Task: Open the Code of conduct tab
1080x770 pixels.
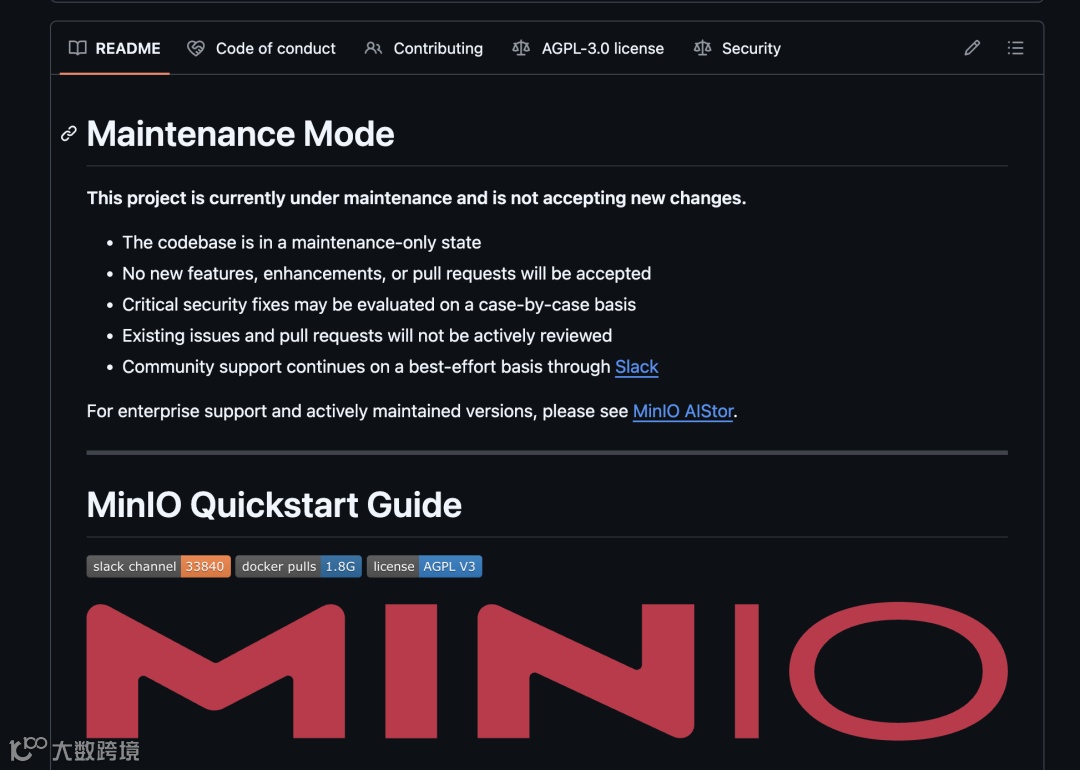Action: click(261, 48)
